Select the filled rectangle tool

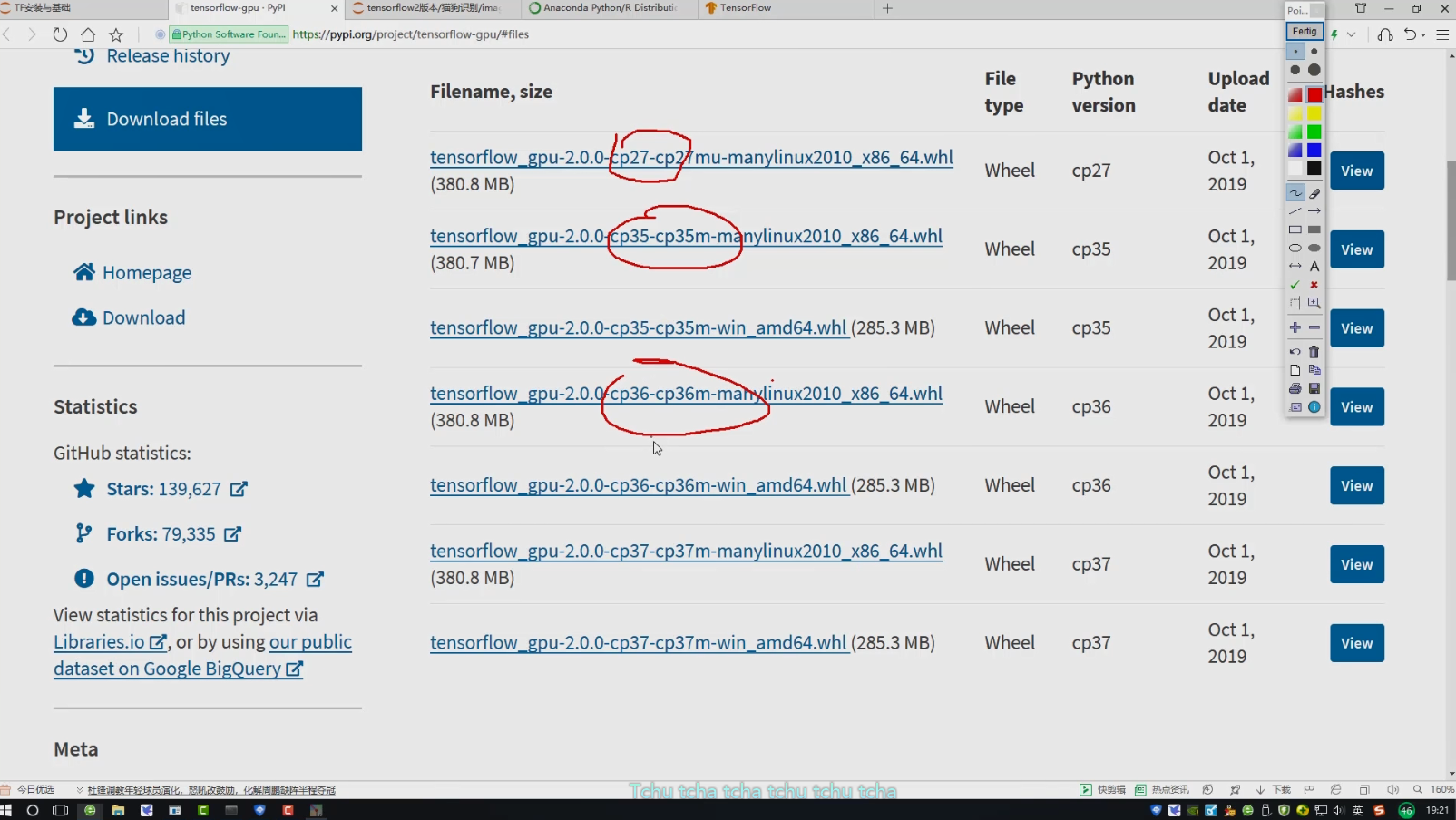[1314, 229]
